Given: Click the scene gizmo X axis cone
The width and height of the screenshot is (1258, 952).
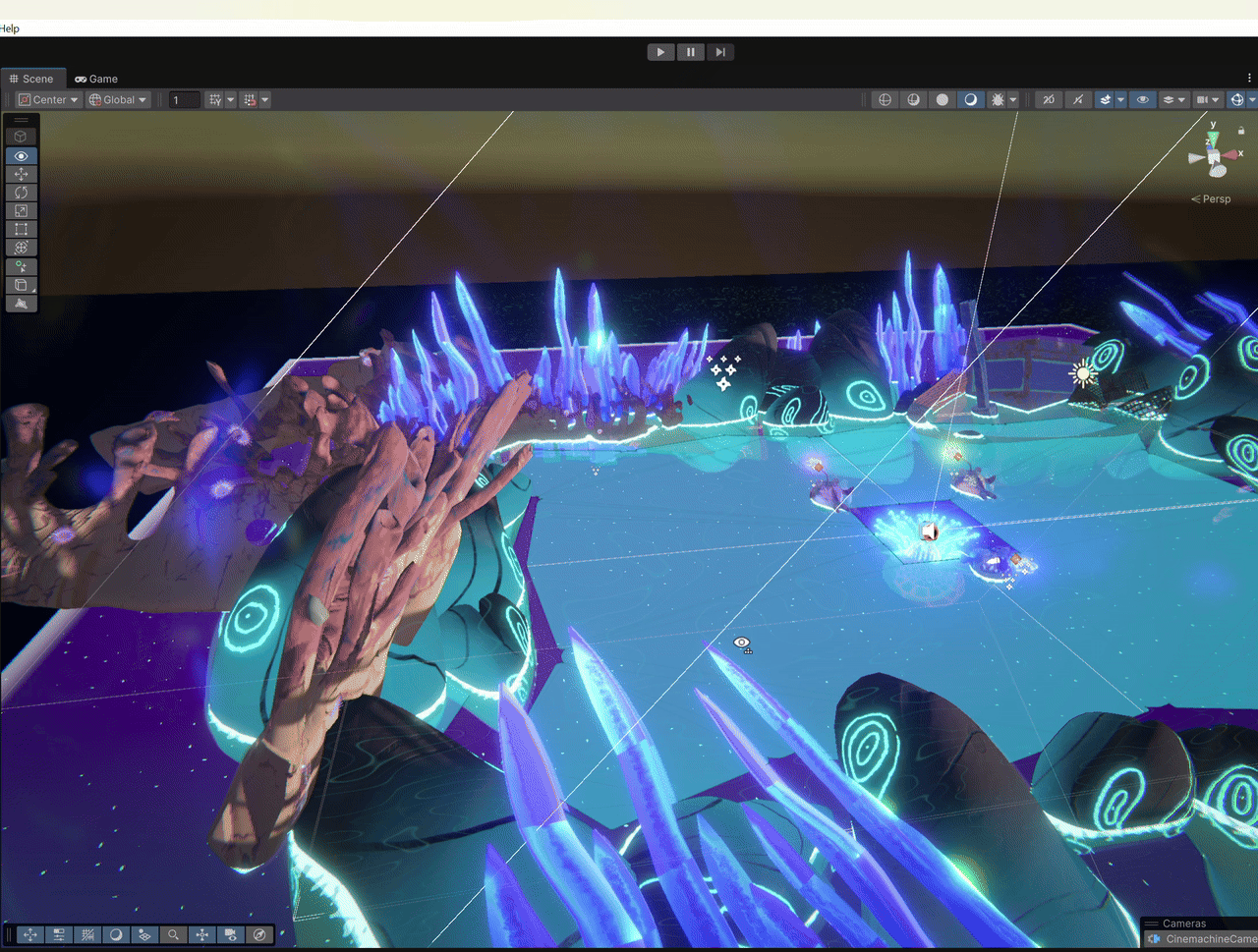Looking at the screenshot, I should pos(1230,154).
